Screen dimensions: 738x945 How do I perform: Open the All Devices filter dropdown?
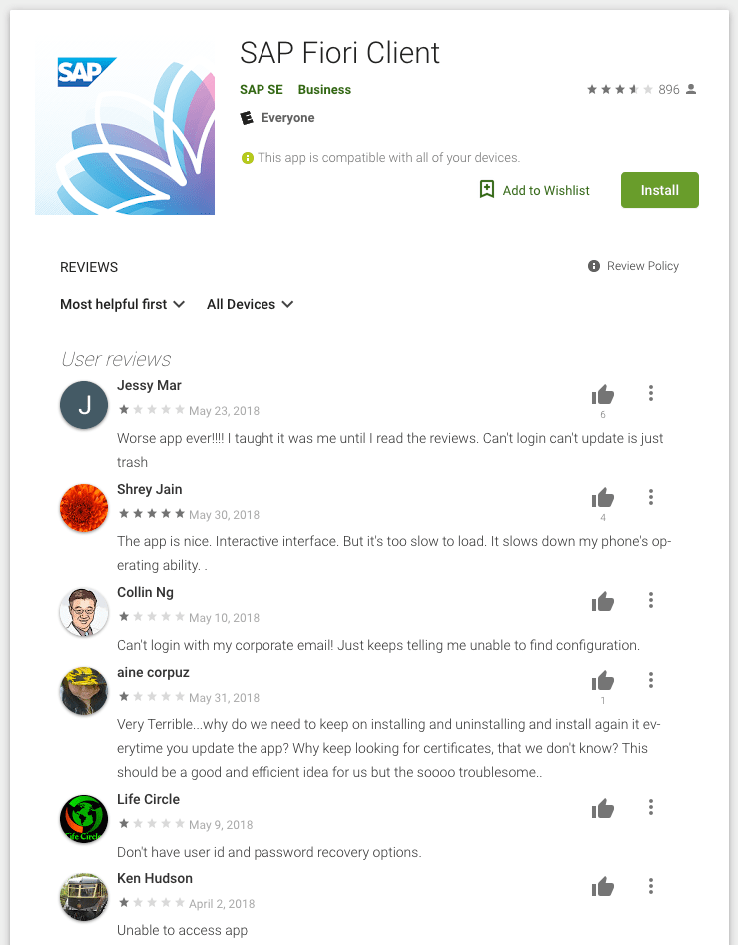click(x=250, y=304)
